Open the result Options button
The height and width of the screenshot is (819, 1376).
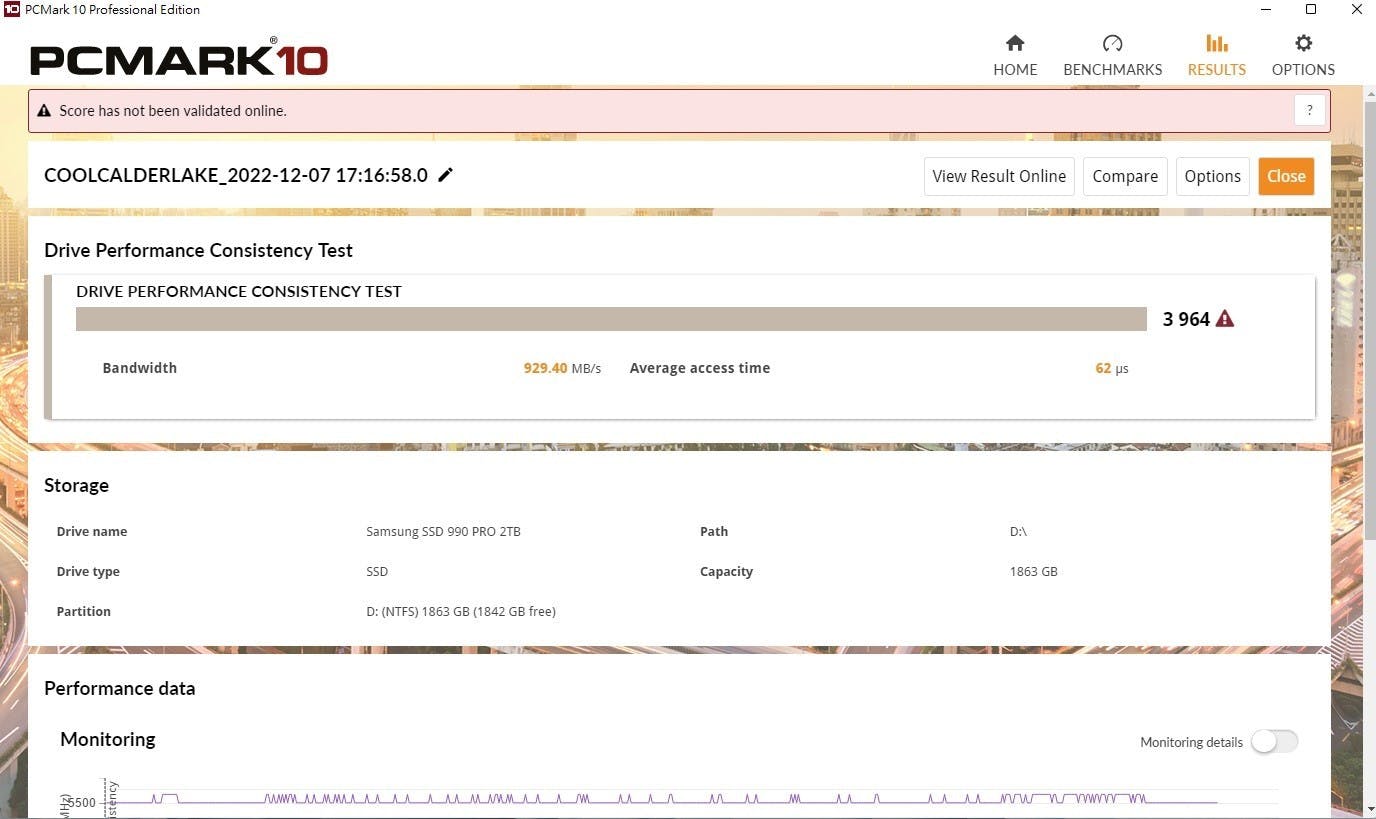click(x=1212, y=176)
